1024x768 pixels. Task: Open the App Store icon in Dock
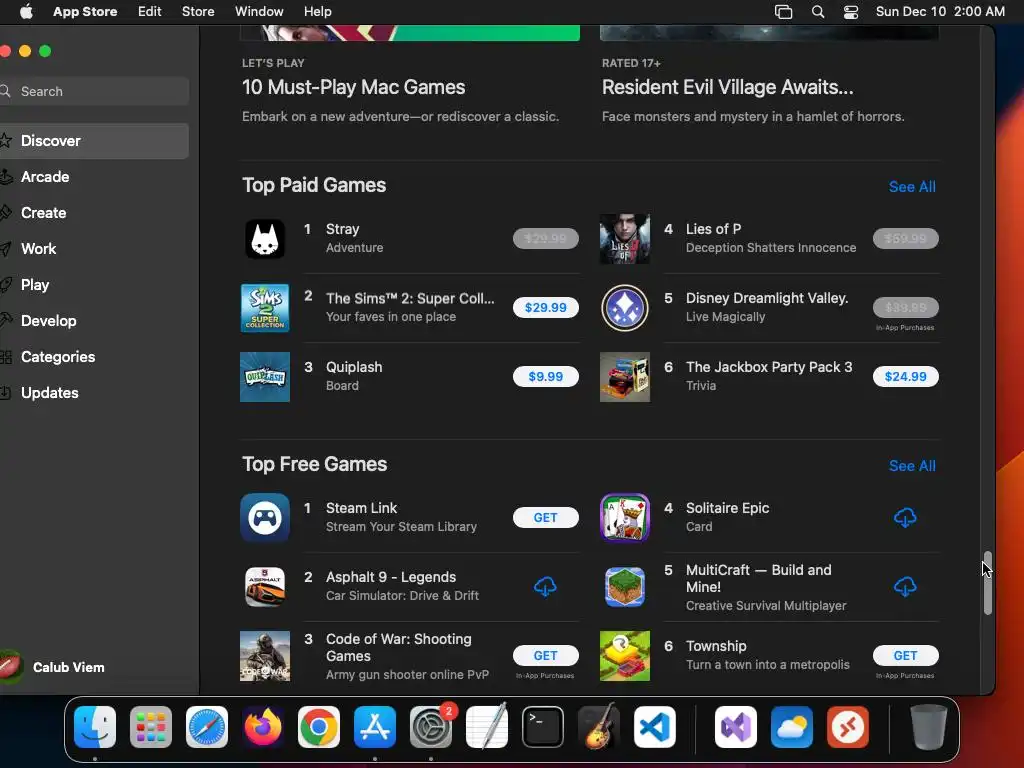(375, 727)
